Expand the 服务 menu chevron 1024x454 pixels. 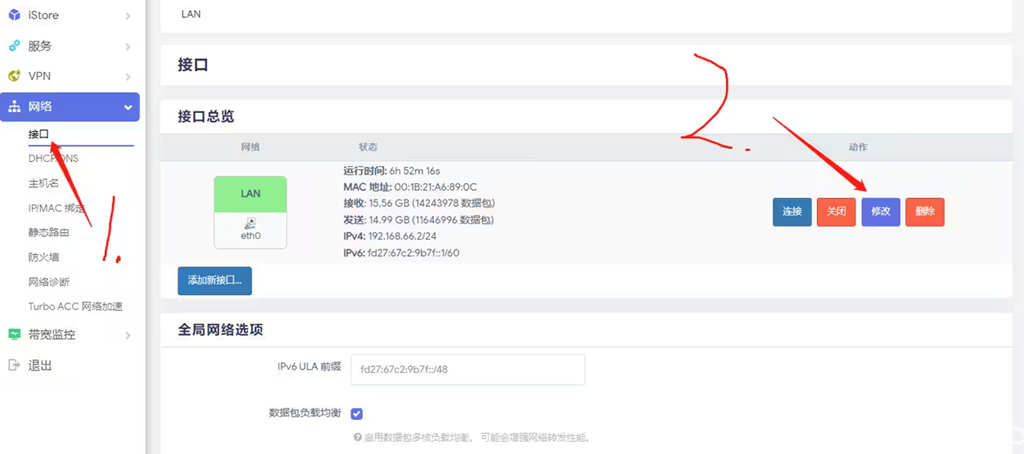[127, 46]
